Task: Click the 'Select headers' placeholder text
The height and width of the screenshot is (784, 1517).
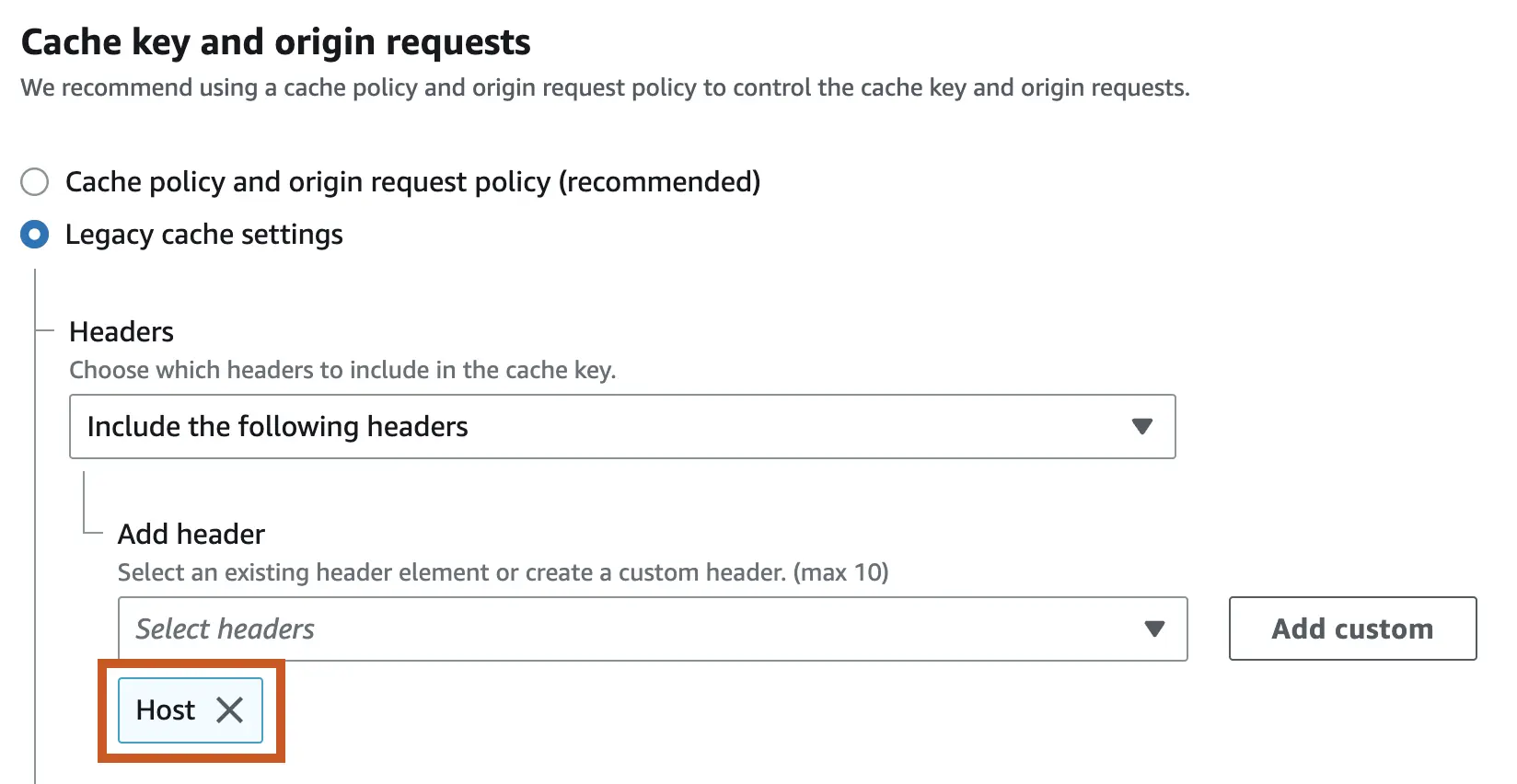Action: coord(226,629)
